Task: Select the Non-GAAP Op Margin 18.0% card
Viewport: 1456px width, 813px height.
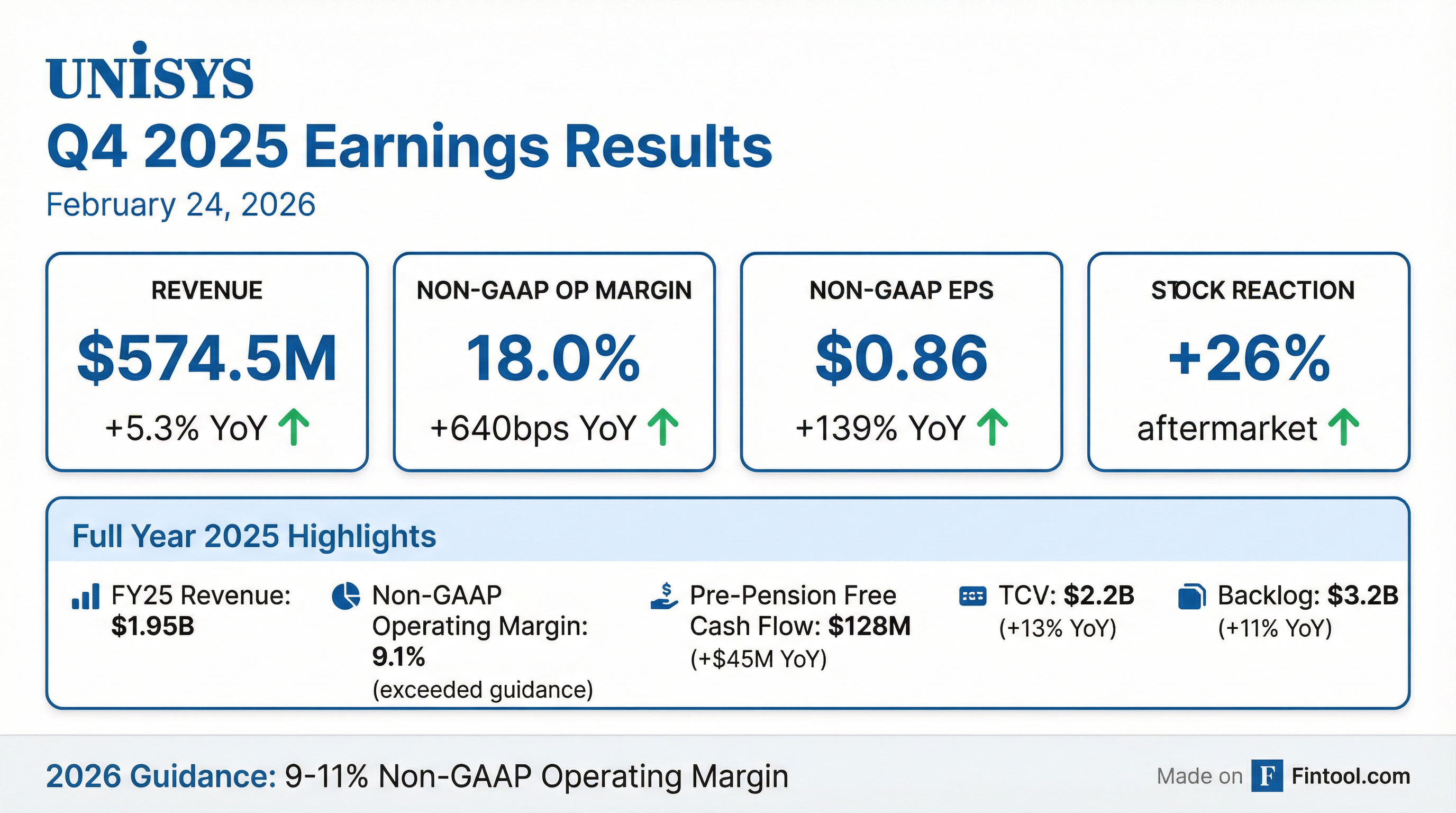Action: (554, 362)
